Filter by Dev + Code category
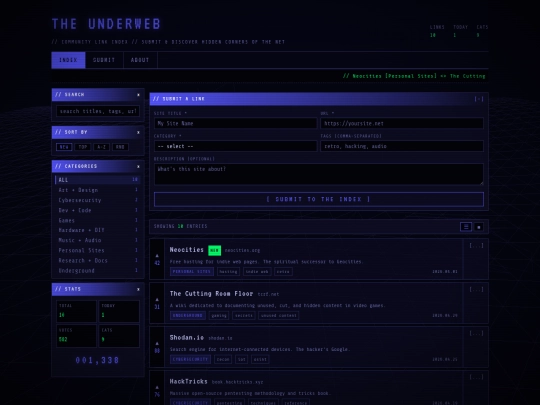Image resolution: width=540 pixels, height=405 pixels. [x=98, y=210]
